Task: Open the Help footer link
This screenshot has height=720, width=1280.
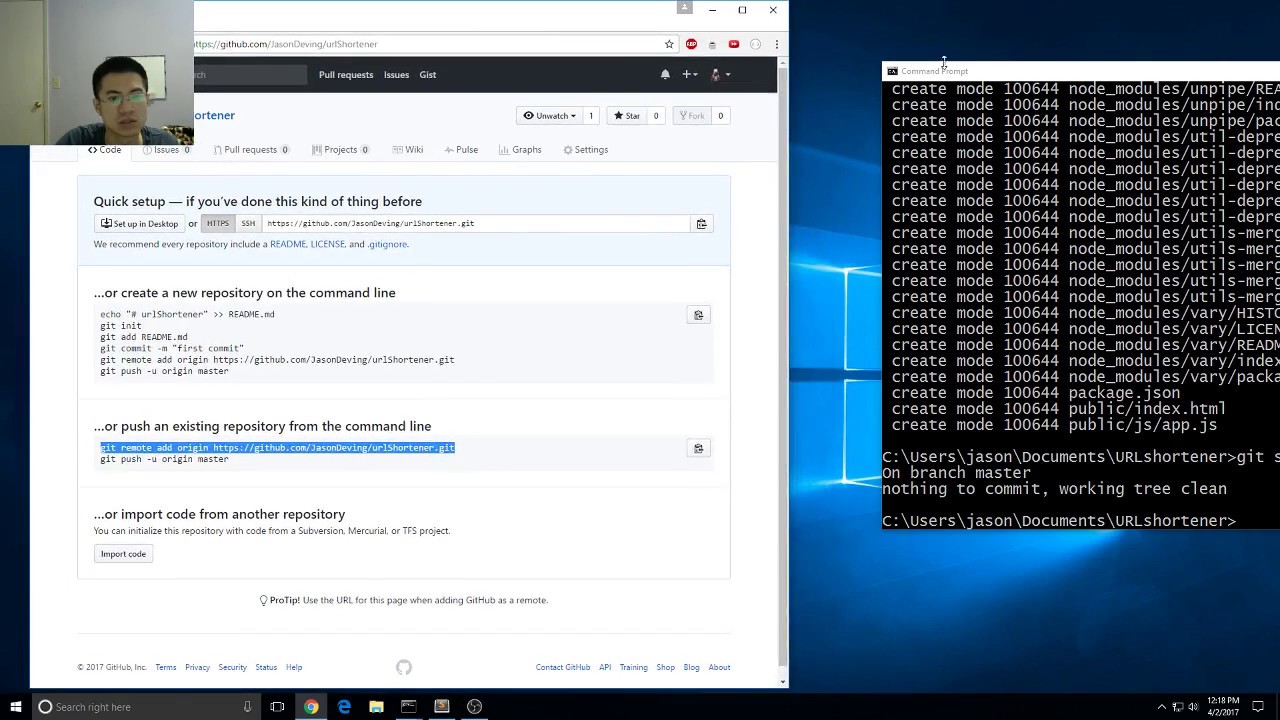Action: point(294,667)
